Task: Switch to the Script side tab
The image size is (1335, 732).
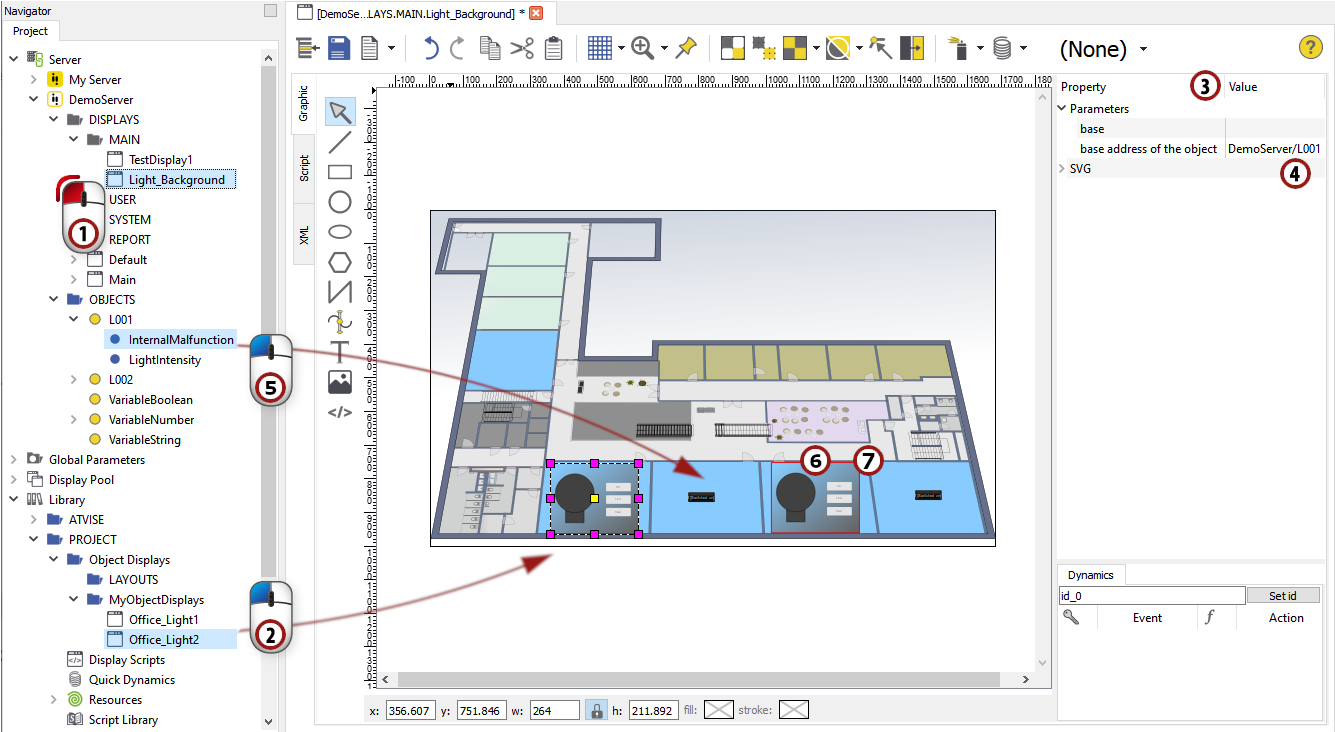Action: pos(304,168)
